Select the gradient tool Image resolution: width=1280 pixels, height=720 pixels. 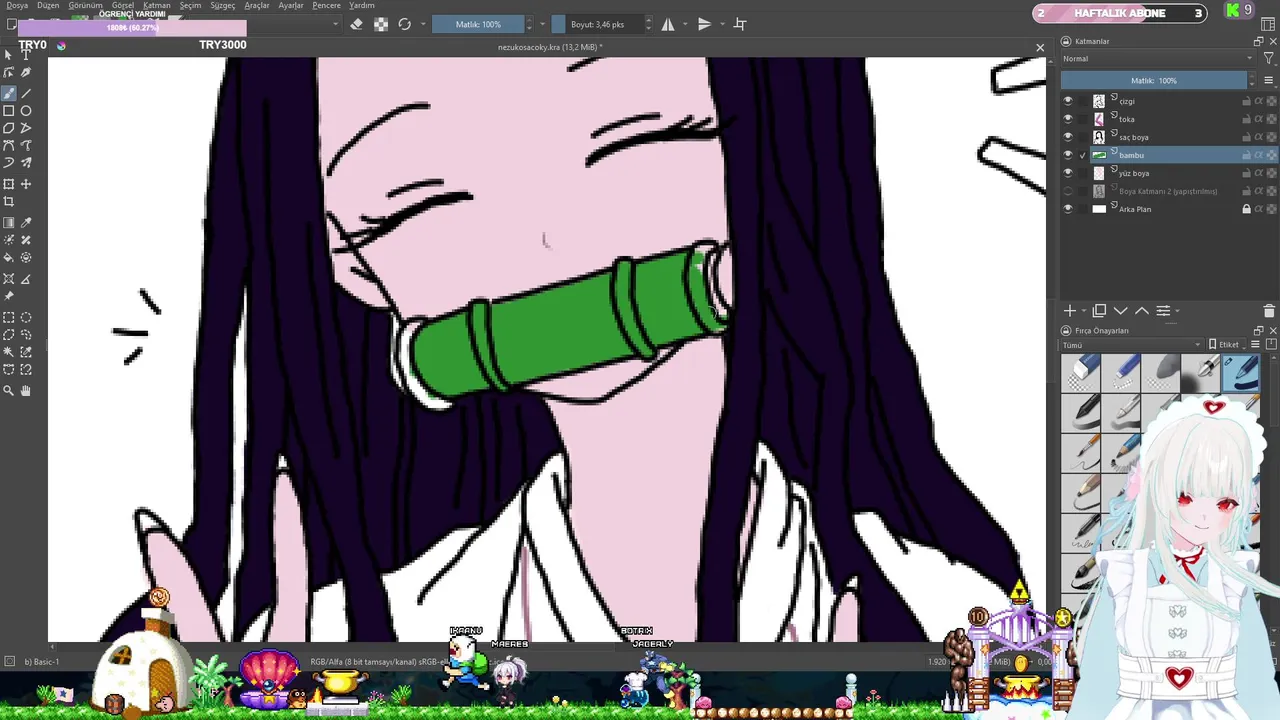click(x=9, y=223)
